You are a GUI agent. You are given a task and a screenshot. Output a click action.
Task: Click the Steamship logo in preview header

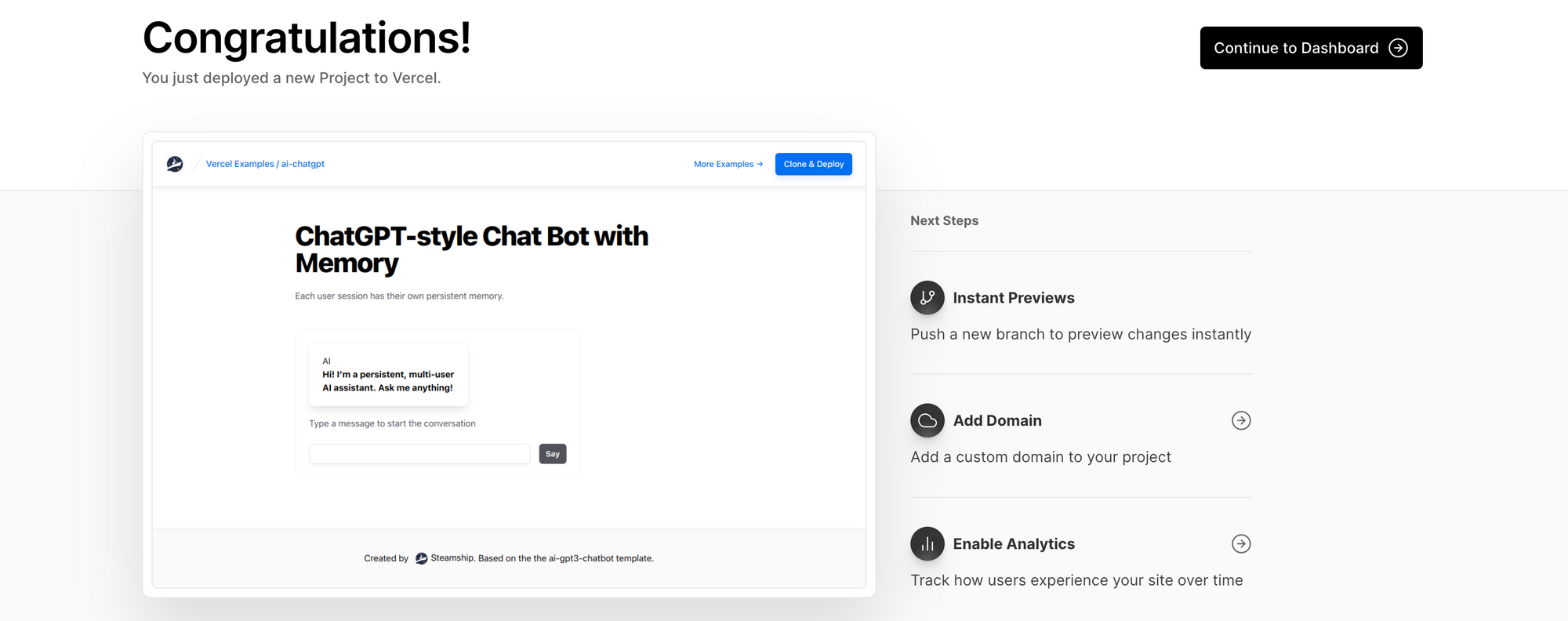coord(175,164)
